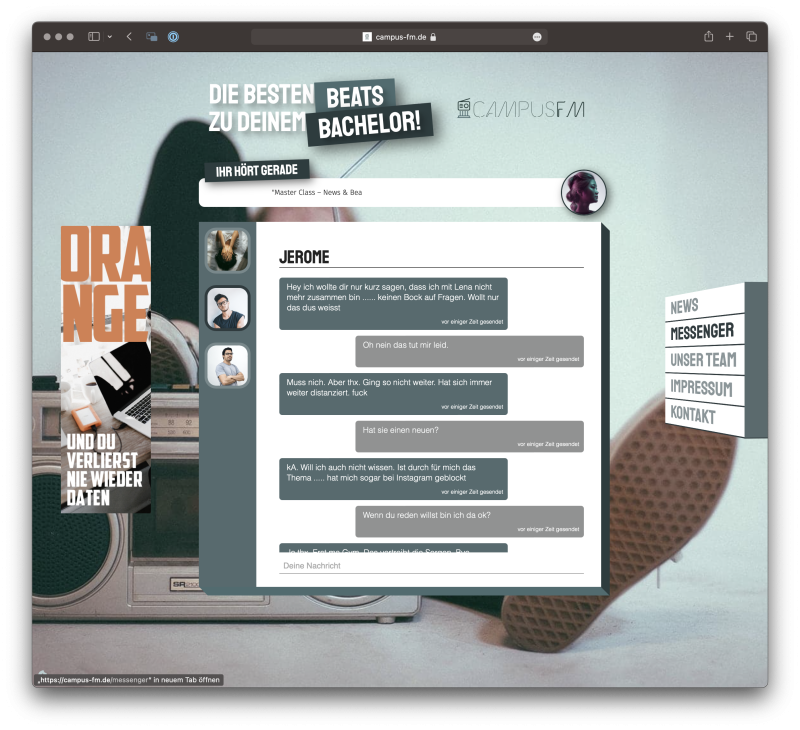Click the host avatar with headphones

pos(584,192)
